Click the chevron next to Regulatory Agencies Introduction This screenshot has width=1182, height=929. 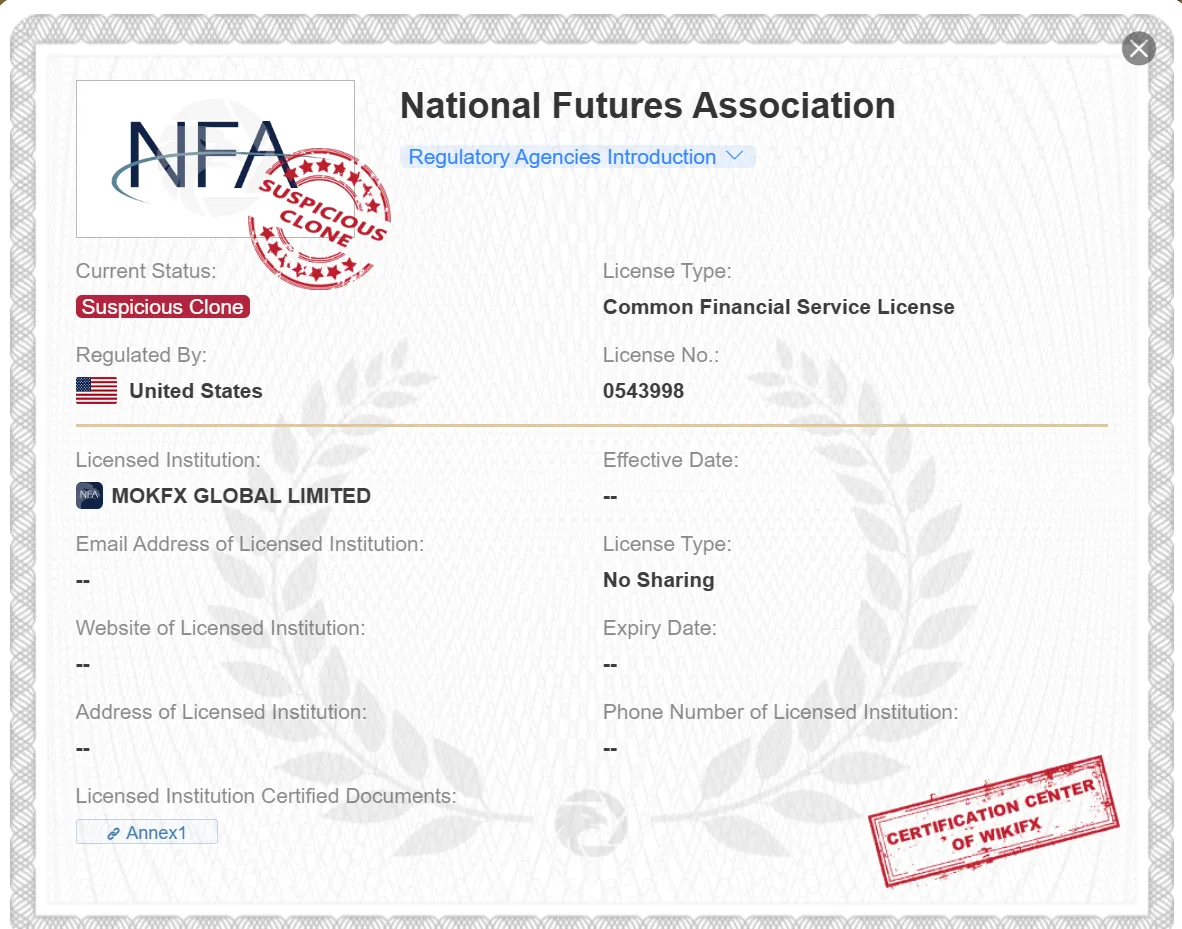pos(734,155)
